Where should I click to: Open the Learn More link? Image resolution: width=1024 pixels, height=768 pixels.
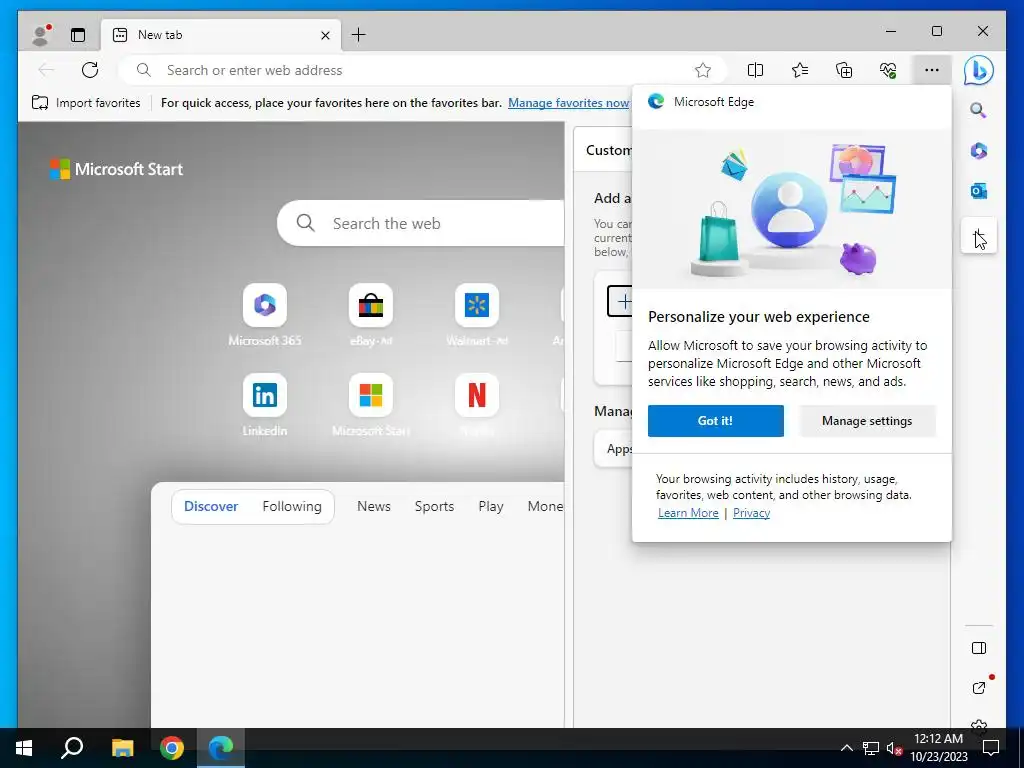(x=688, y=513)
